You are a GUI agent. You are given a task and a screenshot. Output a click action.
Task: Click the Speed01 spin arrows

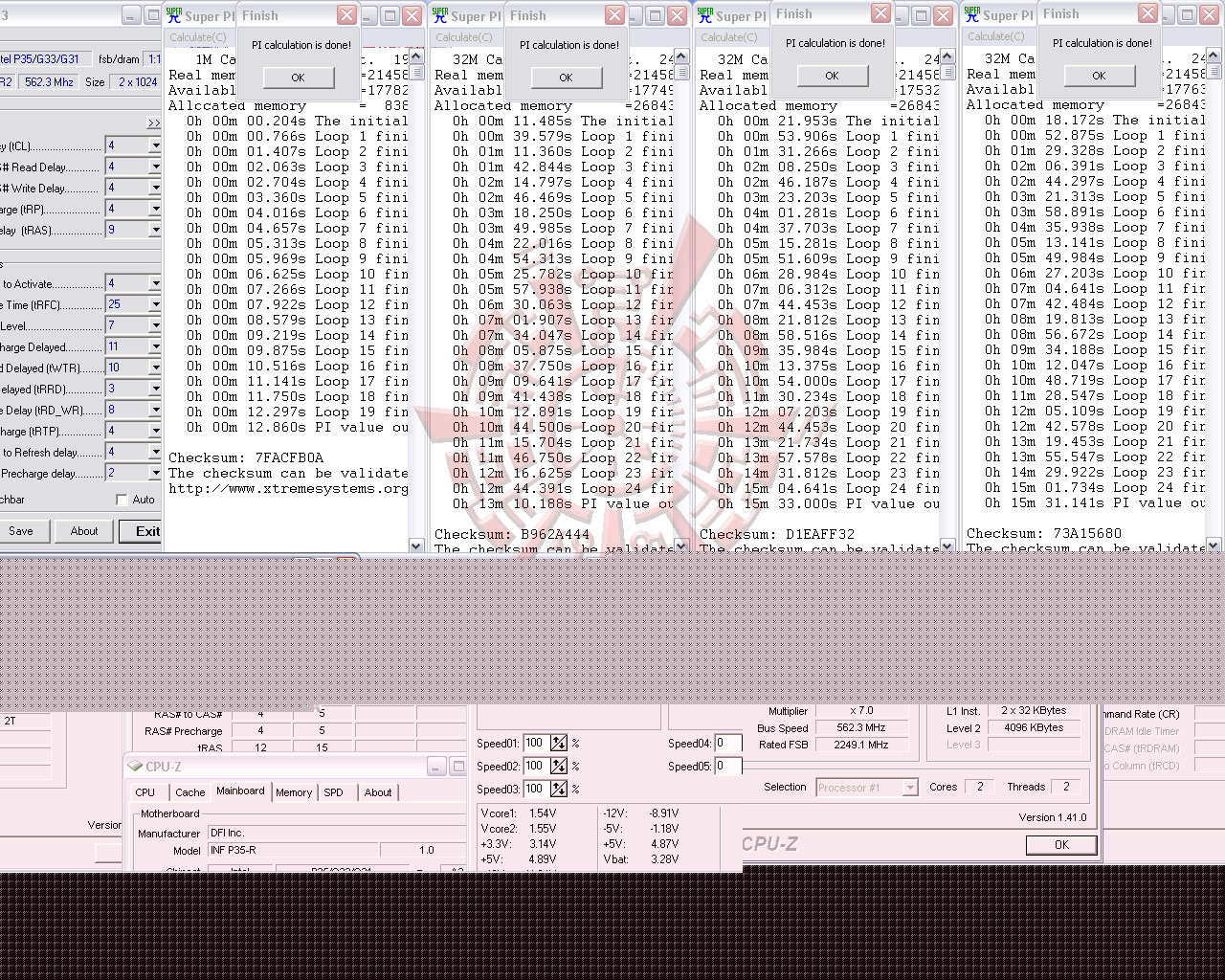[x=559, y=744]
